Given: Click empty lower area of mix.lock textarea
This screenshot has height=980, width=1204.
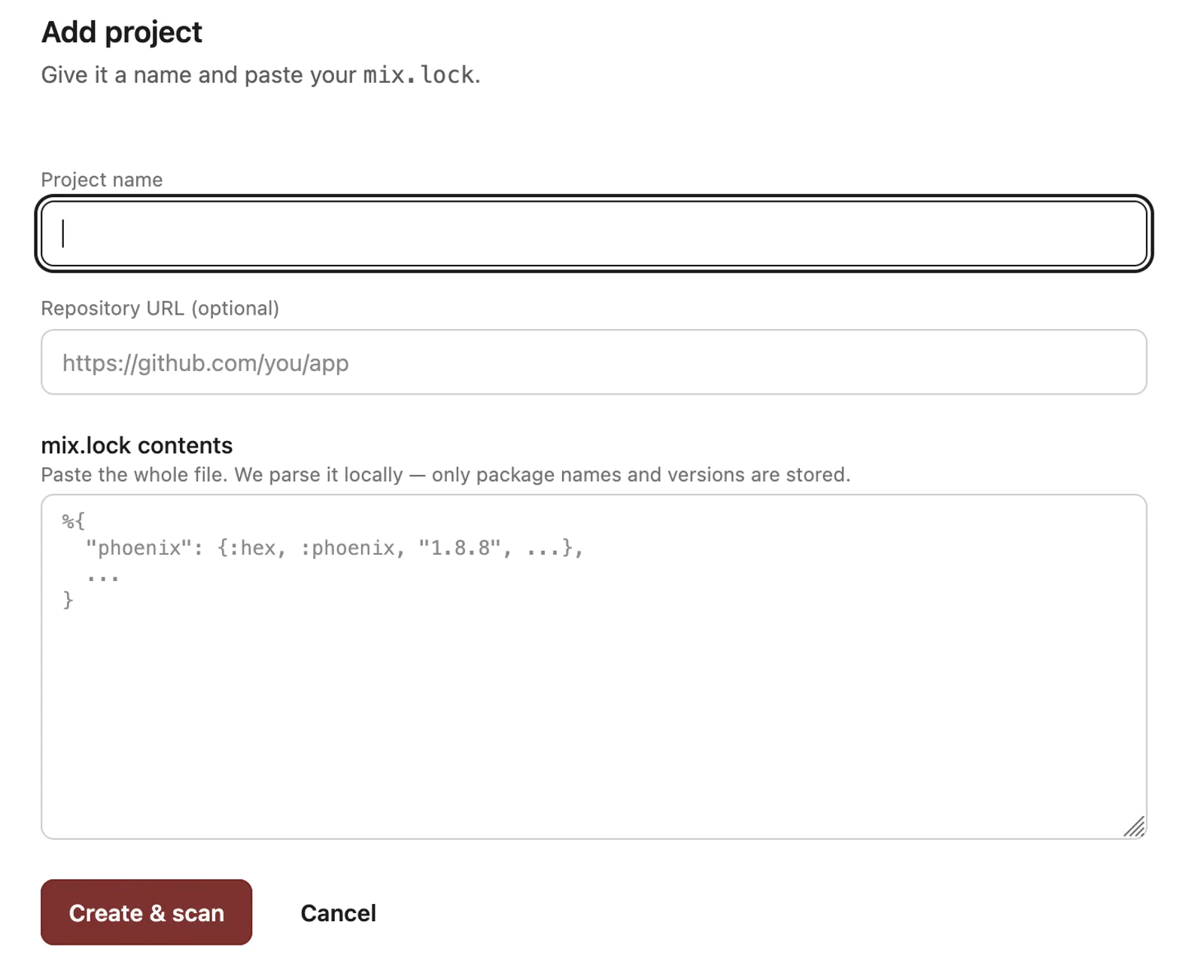Looking at the screenshot, I should click(594, 723).
